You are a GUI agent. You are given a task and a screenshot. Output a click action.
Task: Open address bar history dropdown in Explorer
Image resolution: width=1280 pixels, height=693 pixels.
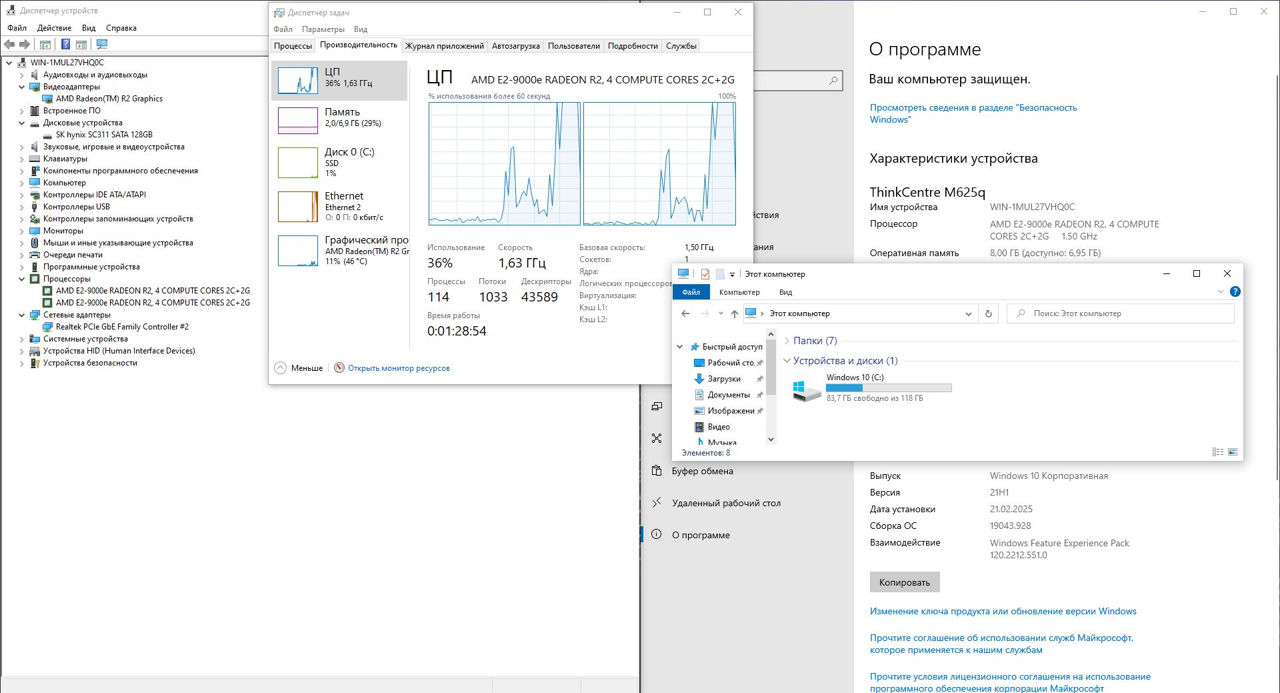pos(968,314)
